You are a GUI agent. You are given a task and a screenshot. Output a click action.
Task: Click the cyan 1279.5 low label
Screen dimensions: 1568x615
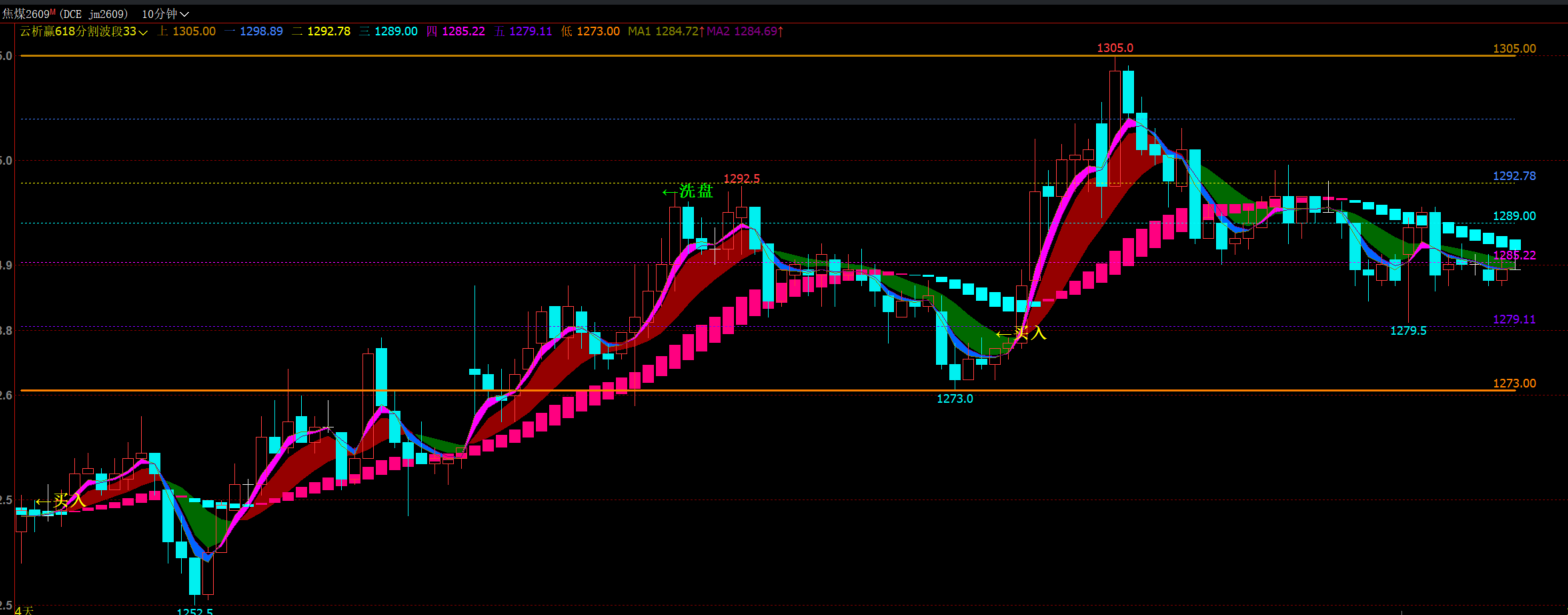(1408, 331)
